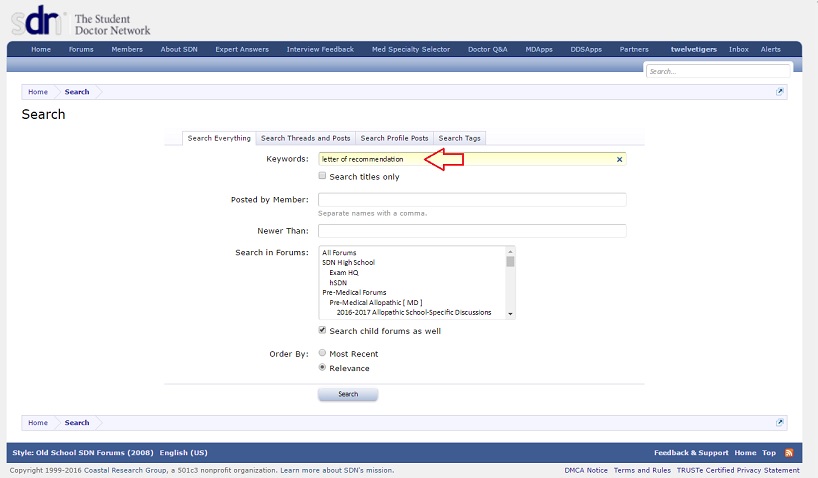Open the RSS feed icon in footer
Viewport: 818px width, 478px height.
[789, 453]
